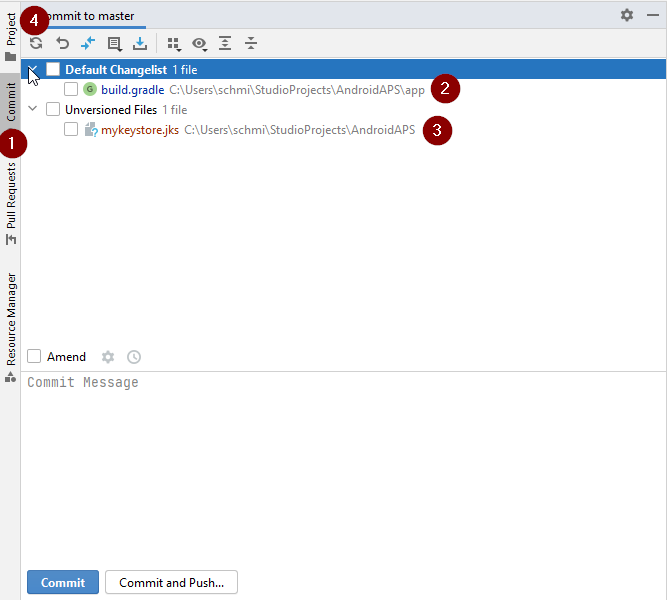Open the Project tool window tab
This screenshot has width=667, height=600.
coord(11,36)
